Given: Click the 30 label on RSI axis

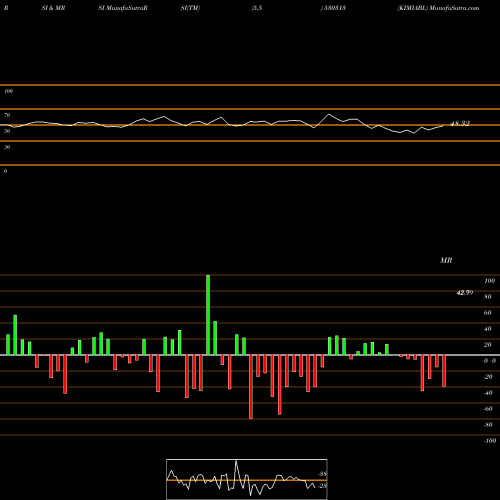Looking at the screenshot, I should pyautogui.click(x=7, y=147).
